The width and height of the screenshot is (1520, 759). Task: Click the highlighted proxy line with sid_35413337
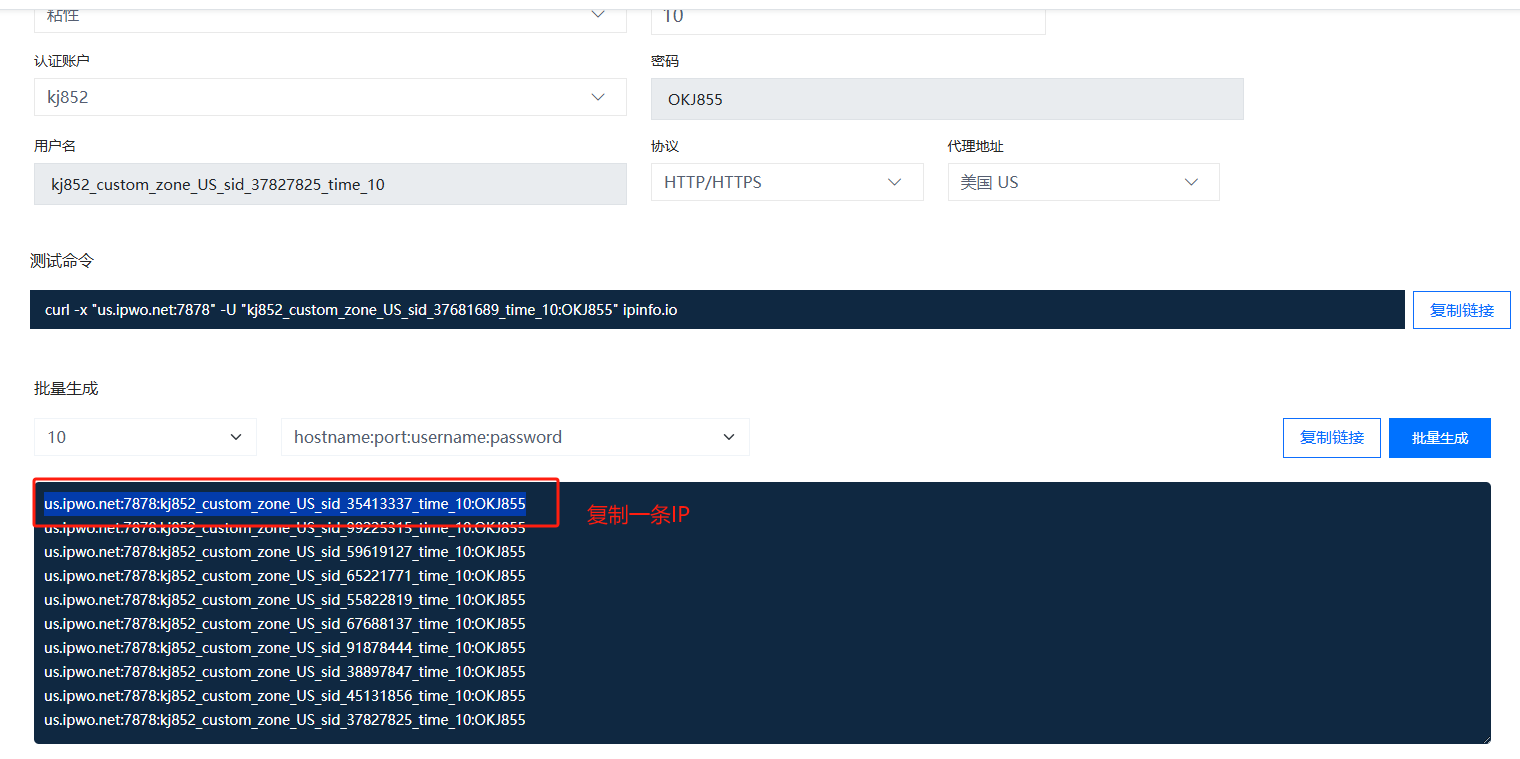285,504
